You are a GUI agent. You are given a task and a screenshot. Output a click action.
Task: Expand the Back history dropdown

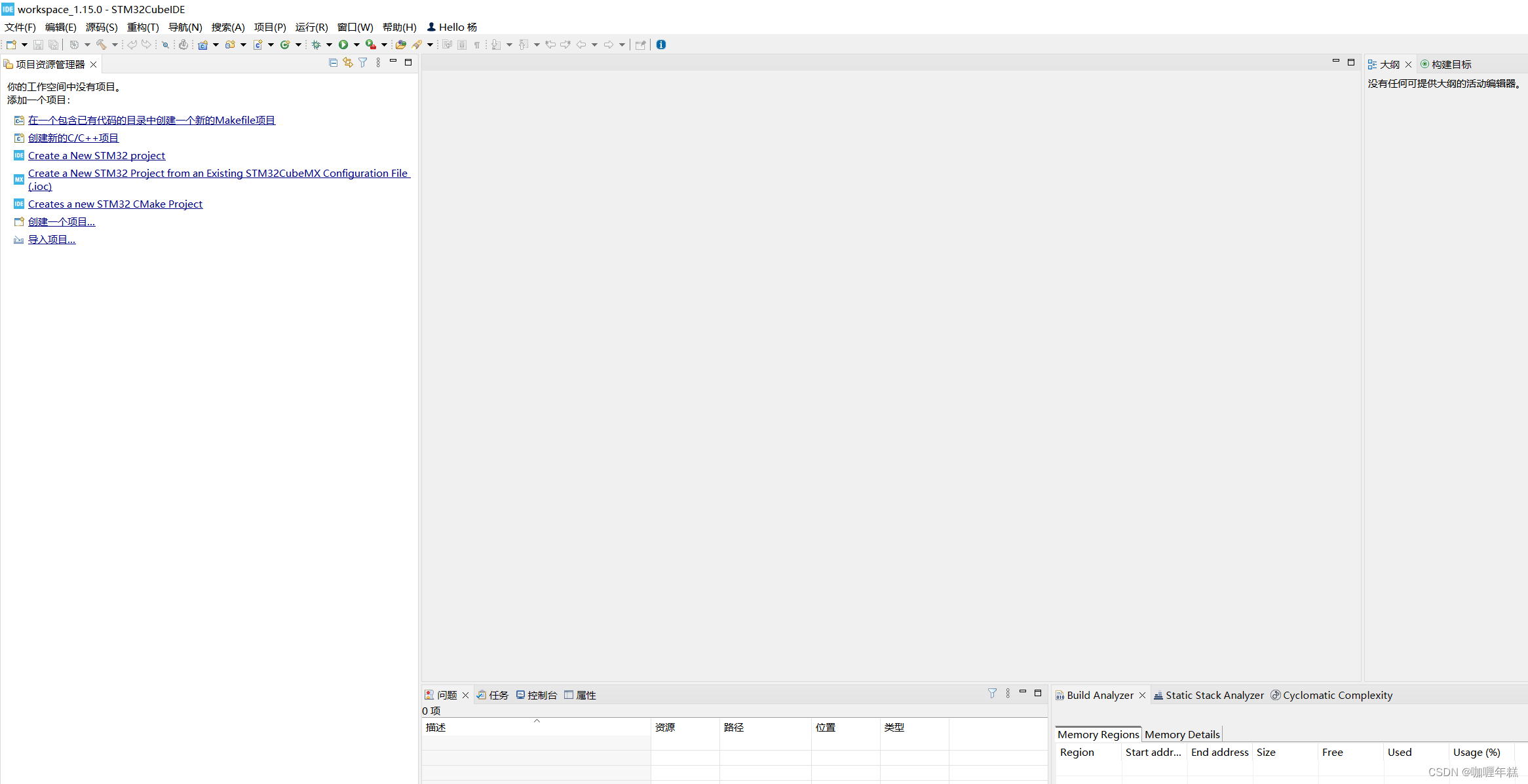click(594, 45)
